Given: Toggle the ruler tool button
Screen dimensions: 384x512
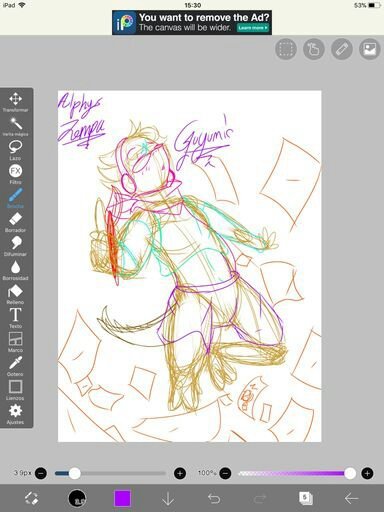Looking at the screenshot, I should (x=342, y=49).
